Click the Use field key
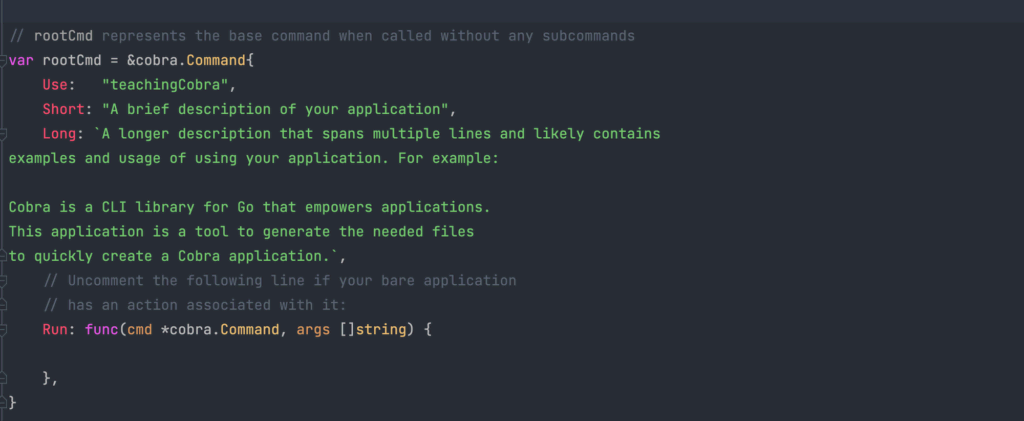 tap(56, 85)
